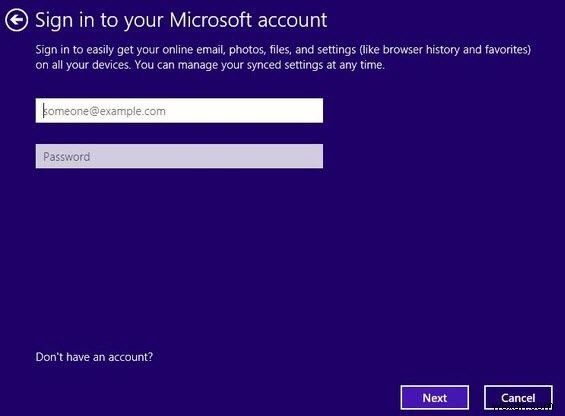The height and width of the screenshot is (416, 565).
Task: Focus the someone@example.com email field
Action: pyautogui.click(x=179, y=111)
